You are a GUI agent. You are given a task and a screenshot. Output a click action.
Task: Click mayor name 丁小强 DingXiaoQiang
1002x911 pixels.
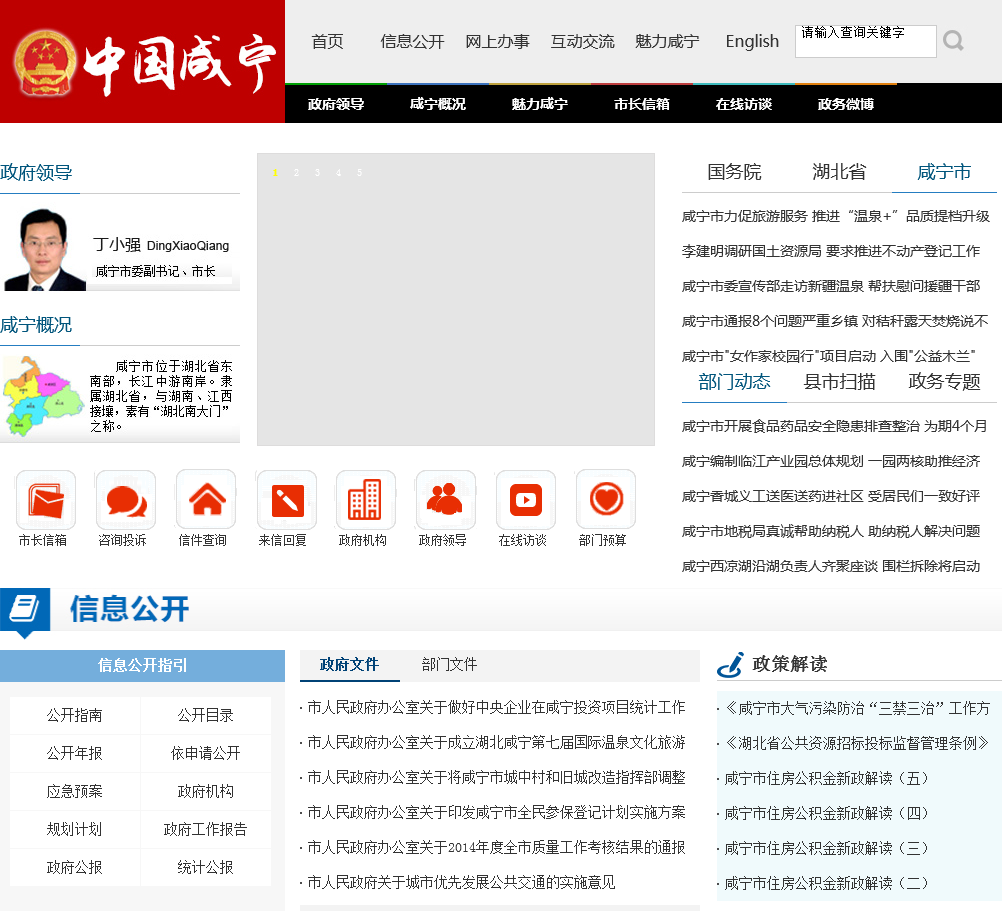[x=161, y=245]
